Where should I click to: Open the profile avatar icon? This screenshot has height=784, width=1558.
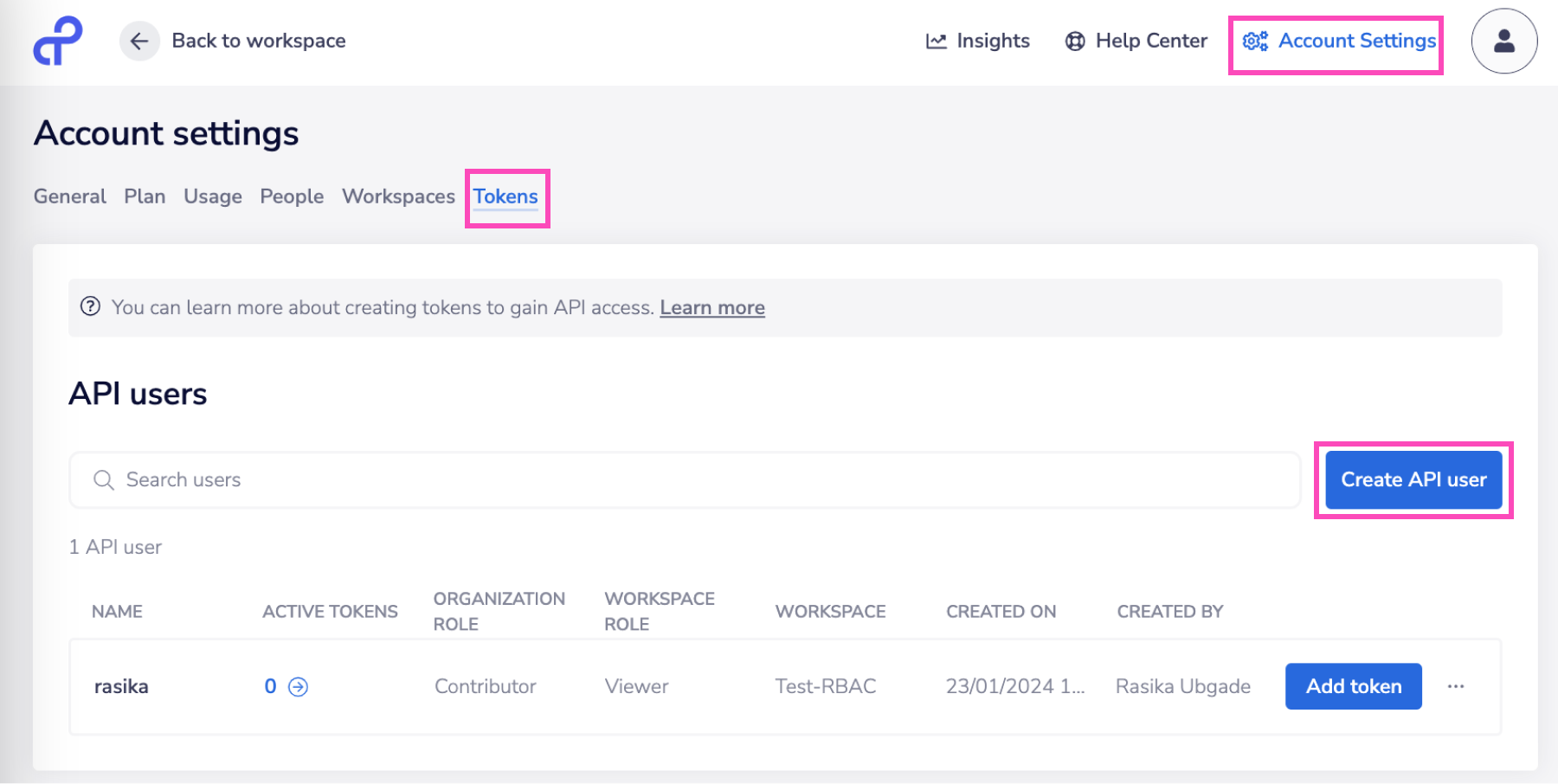pyautogui.click(x=1503, y=41)
